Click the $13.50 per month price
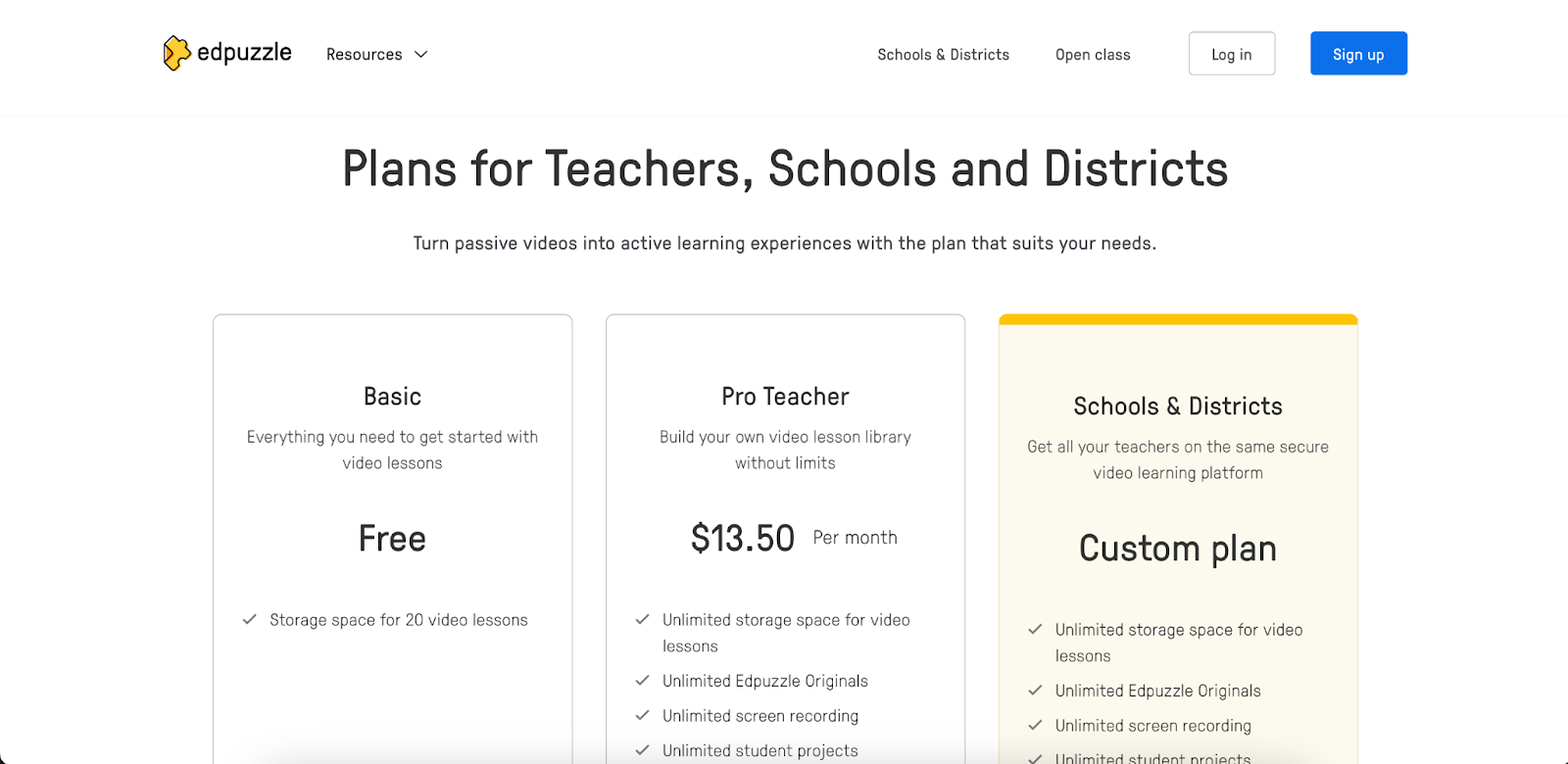 tap(794, 538)
